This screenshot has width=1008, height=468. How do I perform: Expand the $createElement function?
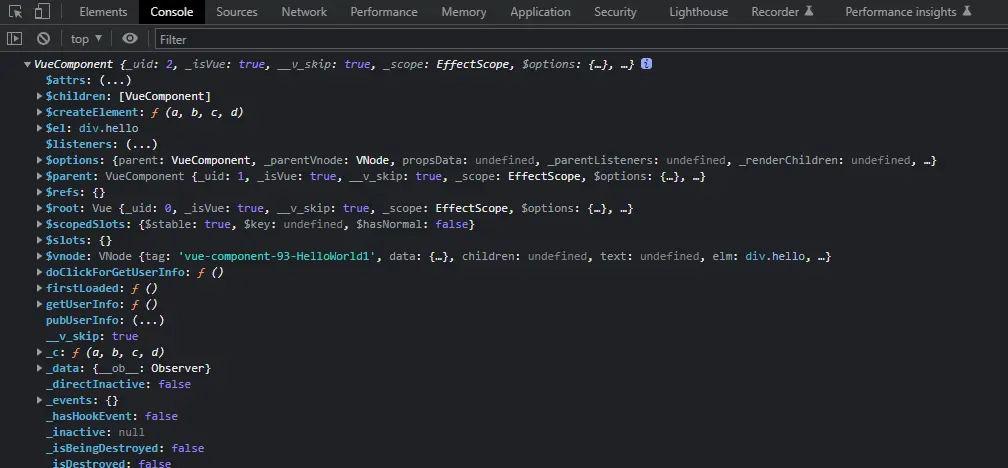pos(40,112)
